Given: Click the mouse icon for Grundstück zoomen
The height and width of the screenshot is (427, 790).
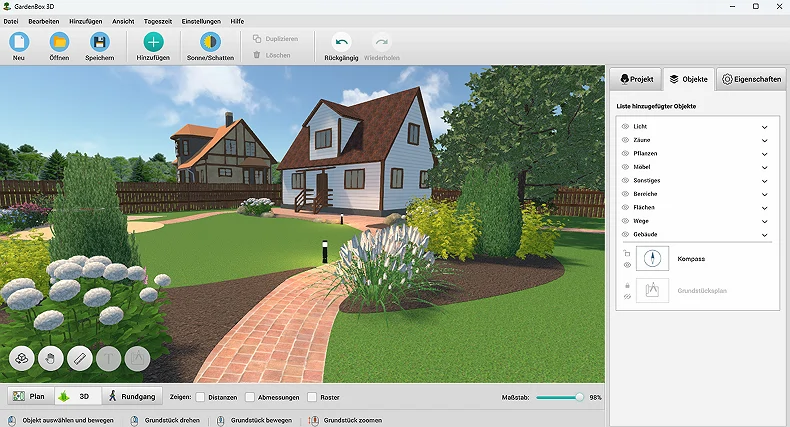Looking at the screenshot, I should tap(313, 420).
